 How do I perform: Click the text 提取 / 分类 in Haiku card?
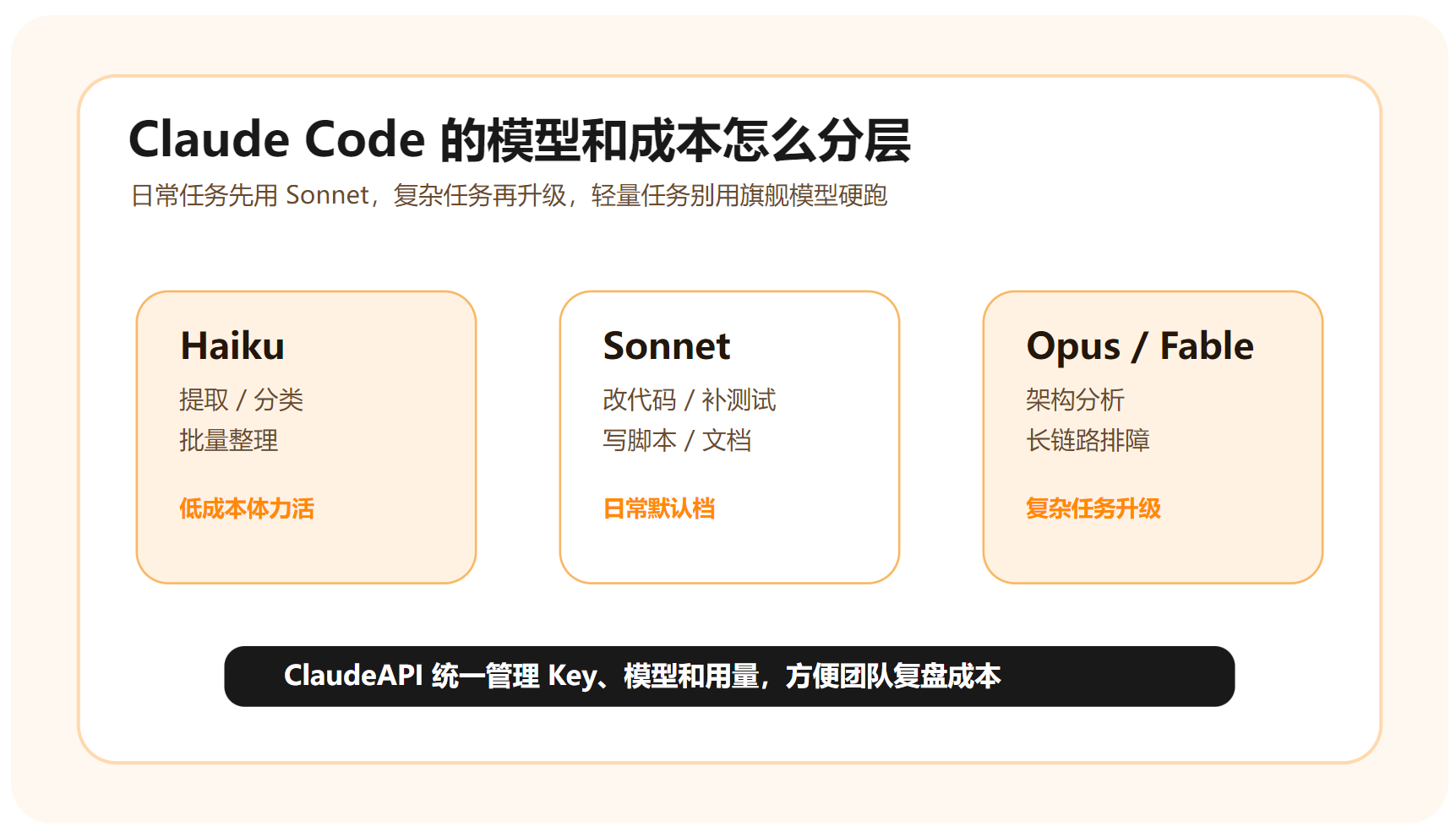click(x=241, y=399)
